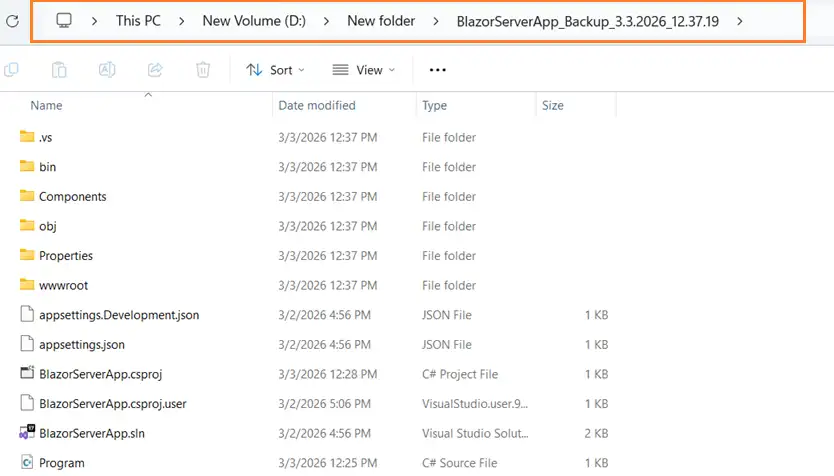The width and height of the screenshot is (834, 476).
Task: Click the C# Project File type cell
Action: click(x=460, y=374)
